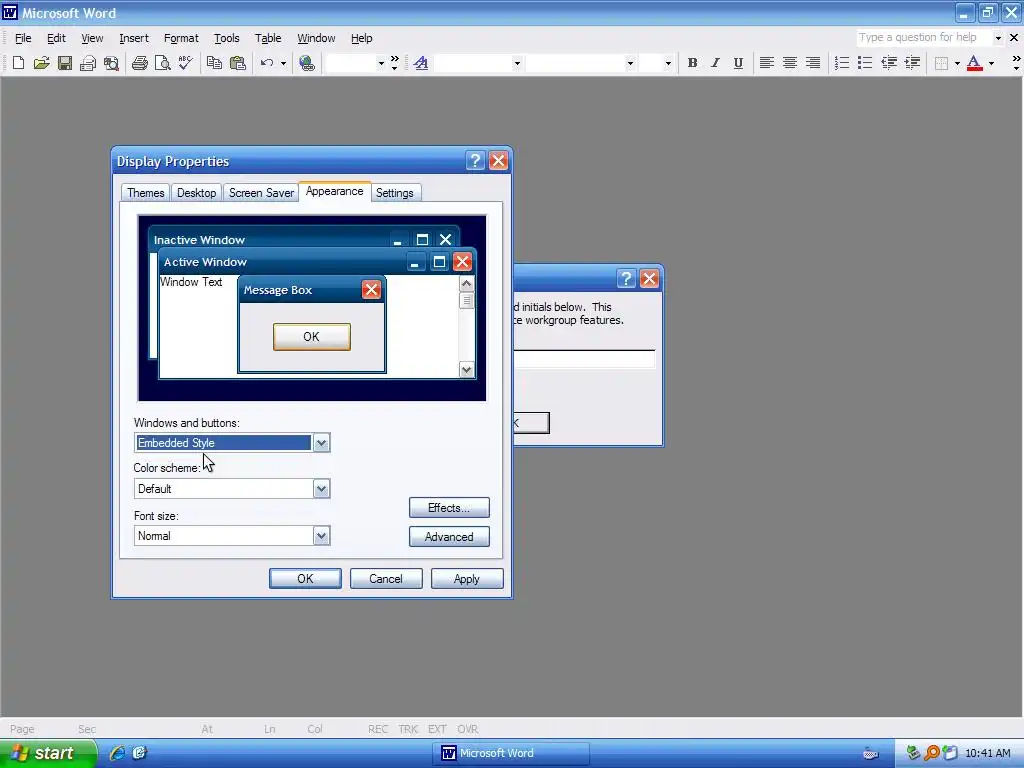Click the Open folder toolbar icon
This screenshot has height=768, width=1024.
(x=42, y=63)
